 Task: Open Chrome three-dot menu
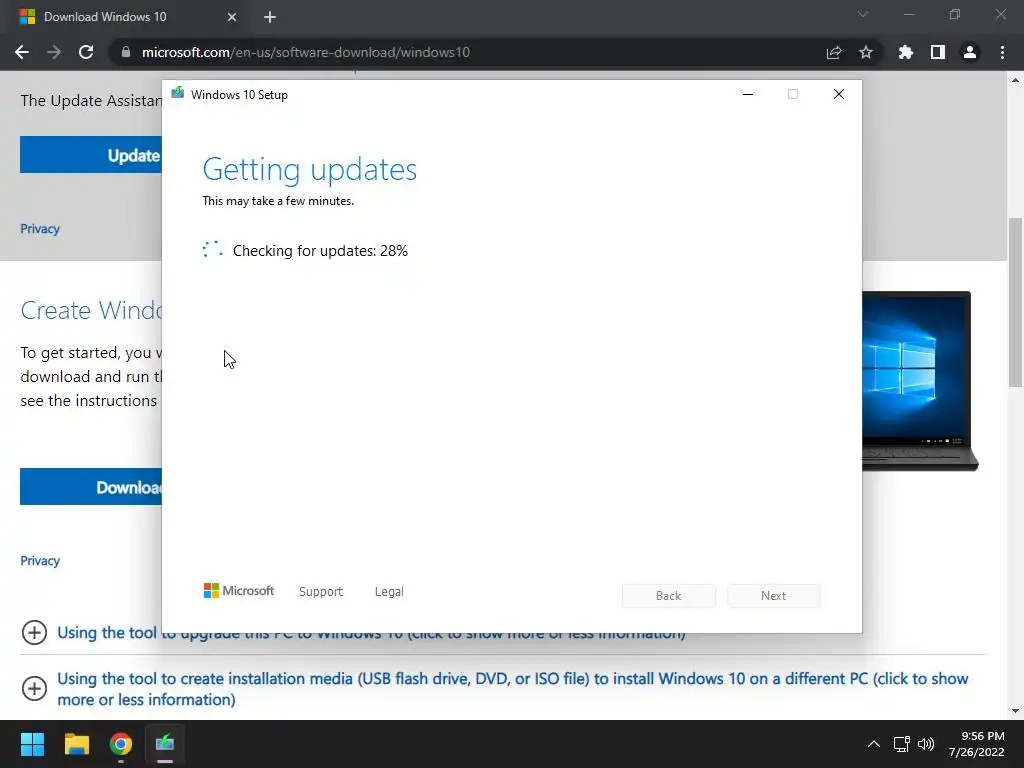coord(1002,52)
